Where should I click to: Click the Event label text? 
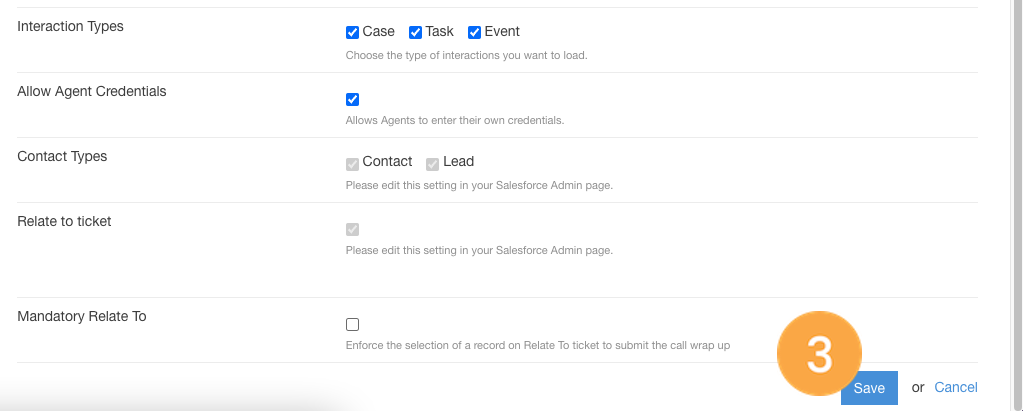click(x=502, y=31)
